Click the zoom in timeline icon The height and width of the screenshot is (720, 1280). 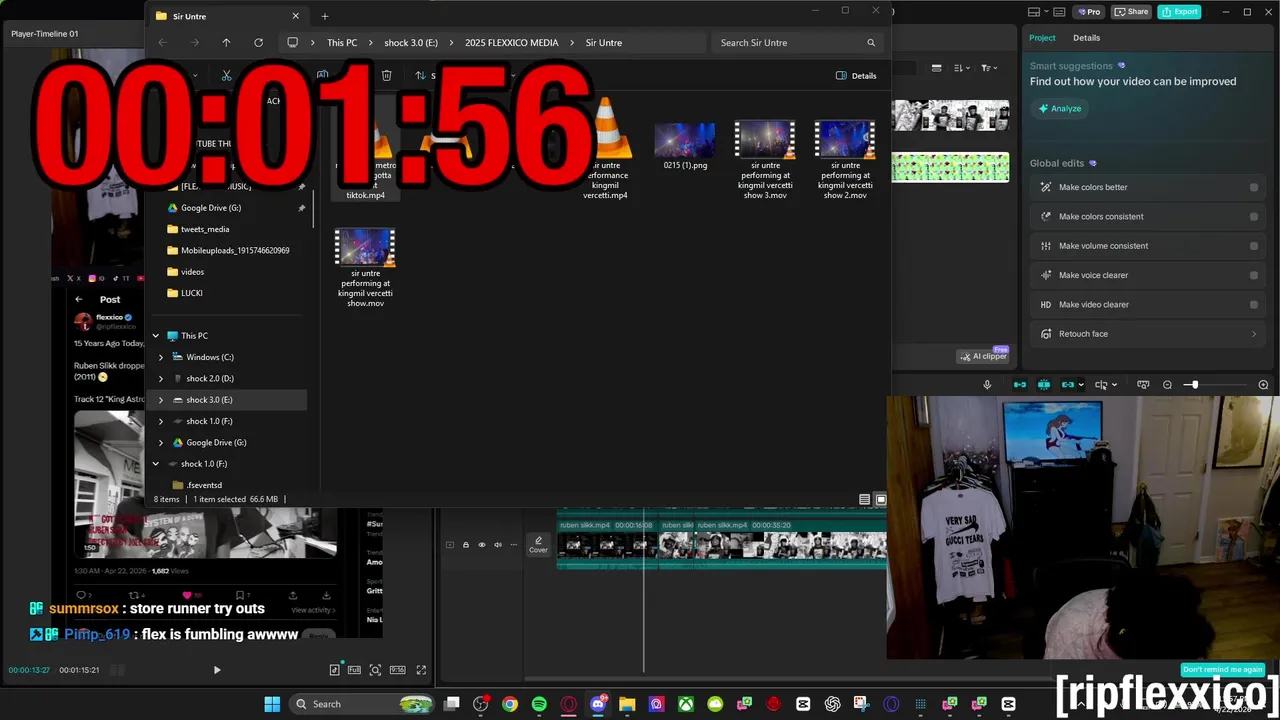[1263, 385]
